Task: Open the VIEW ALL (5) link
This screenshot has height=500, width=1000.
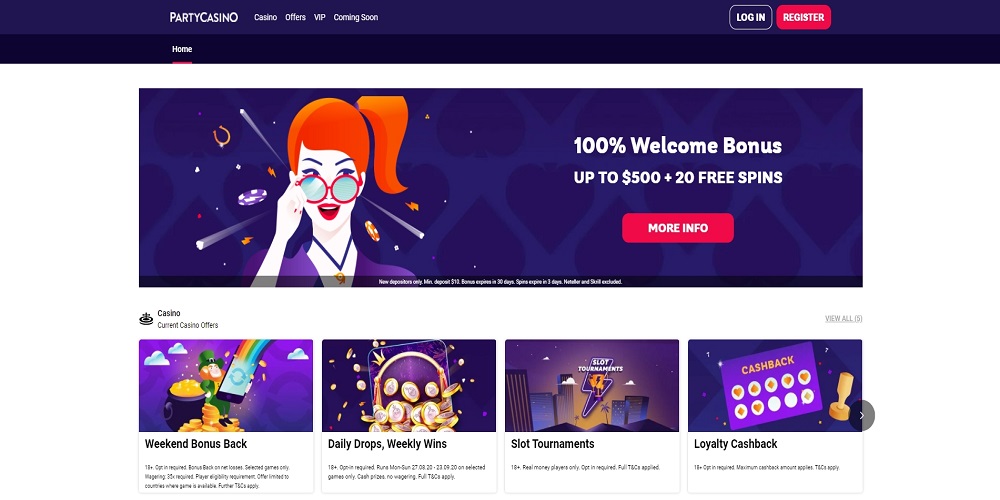Action: (844, 318)
